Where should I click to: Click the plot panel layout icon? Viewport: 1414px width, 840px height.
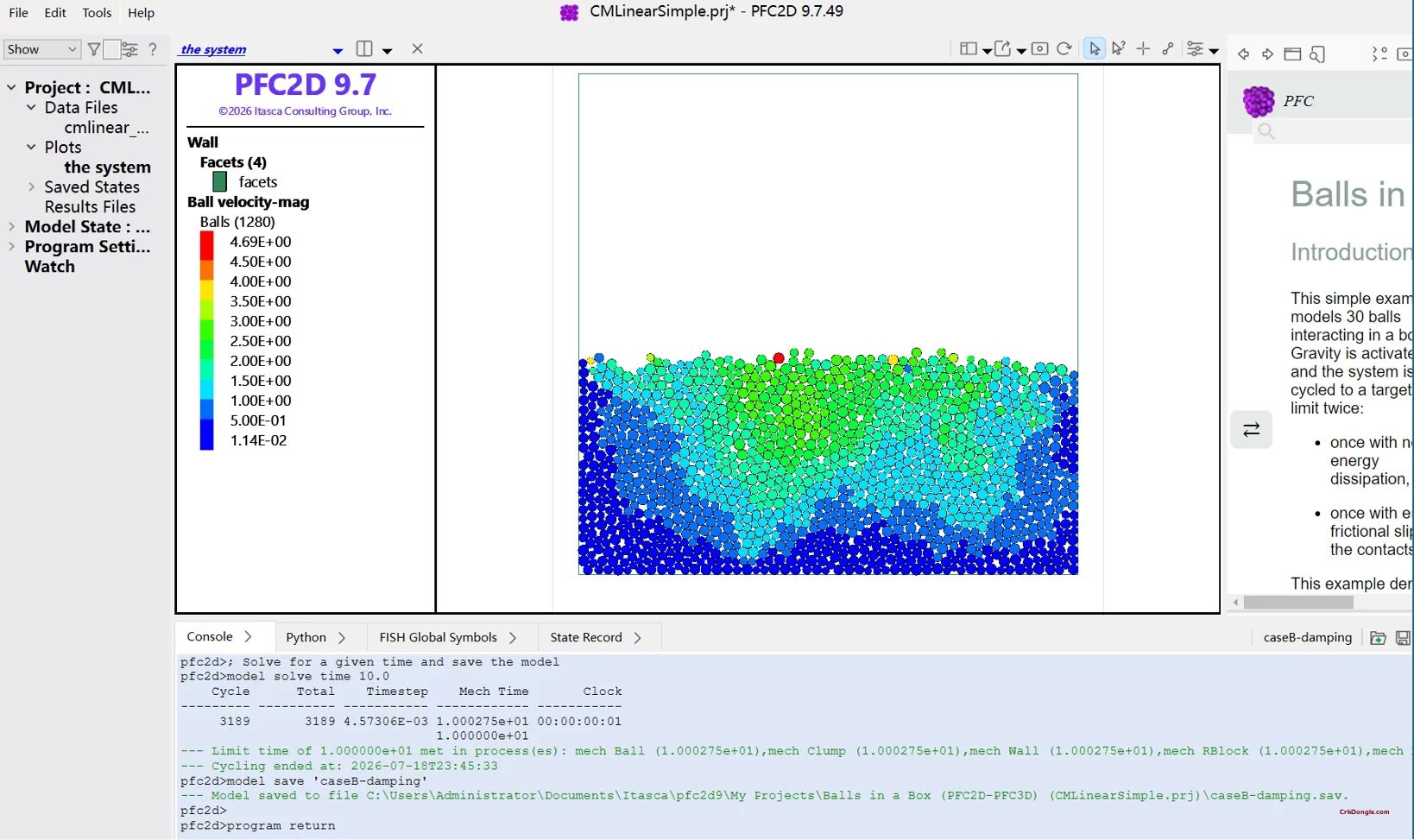(969, 49)
